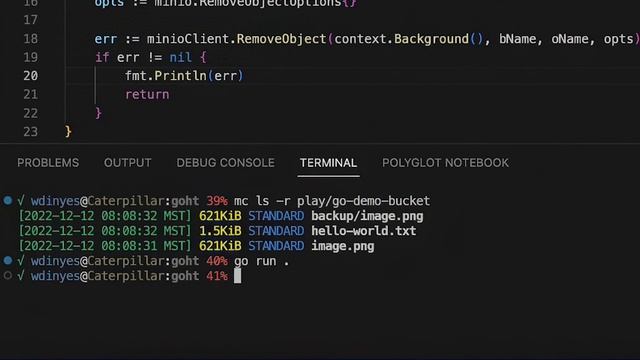The height and width of the screenshot is (360, 640).
Task: Click 'if err != nil' condition
Action: click(143, 57)
